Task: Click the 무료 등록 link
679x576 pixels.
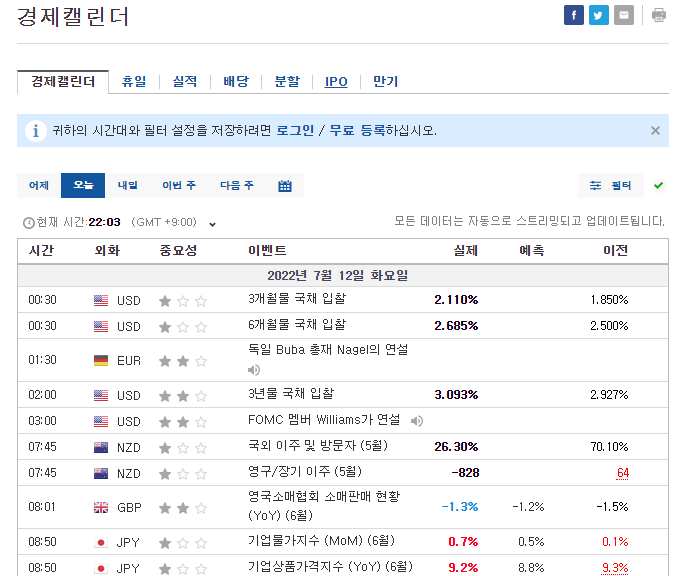Action: click(357, 130)
